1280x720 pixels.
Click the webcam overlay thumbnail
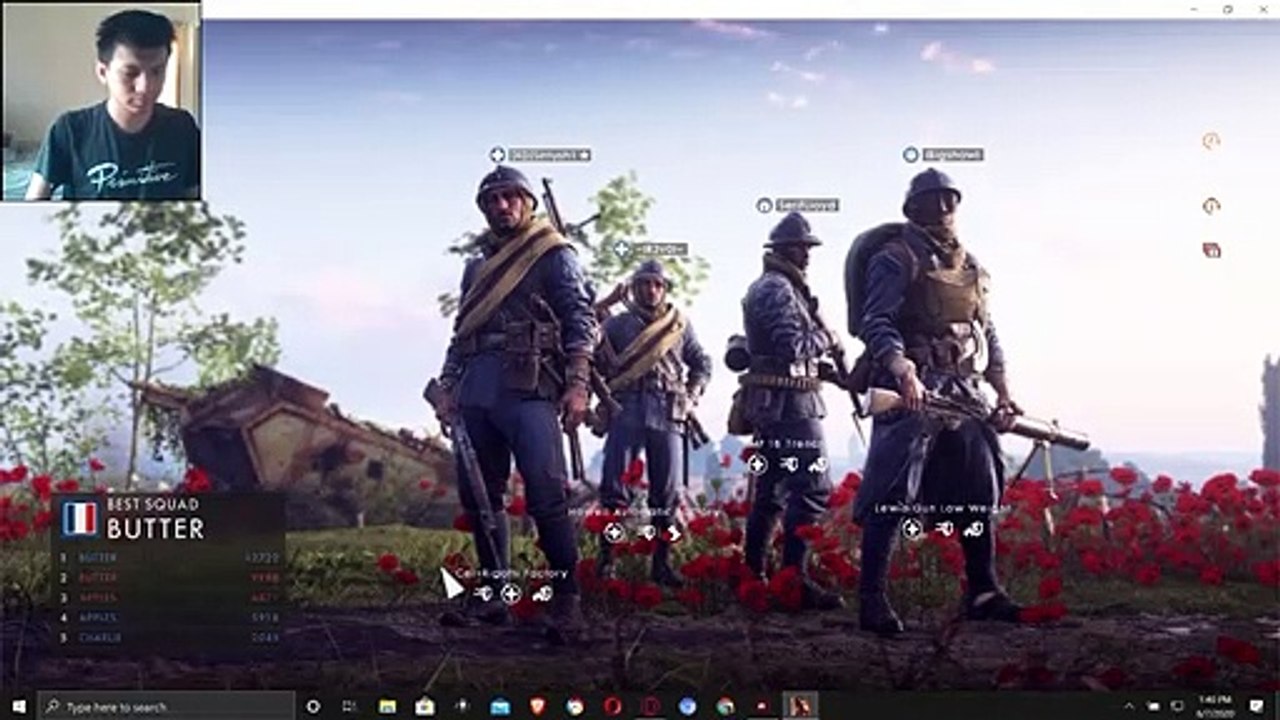pos(101,100)
